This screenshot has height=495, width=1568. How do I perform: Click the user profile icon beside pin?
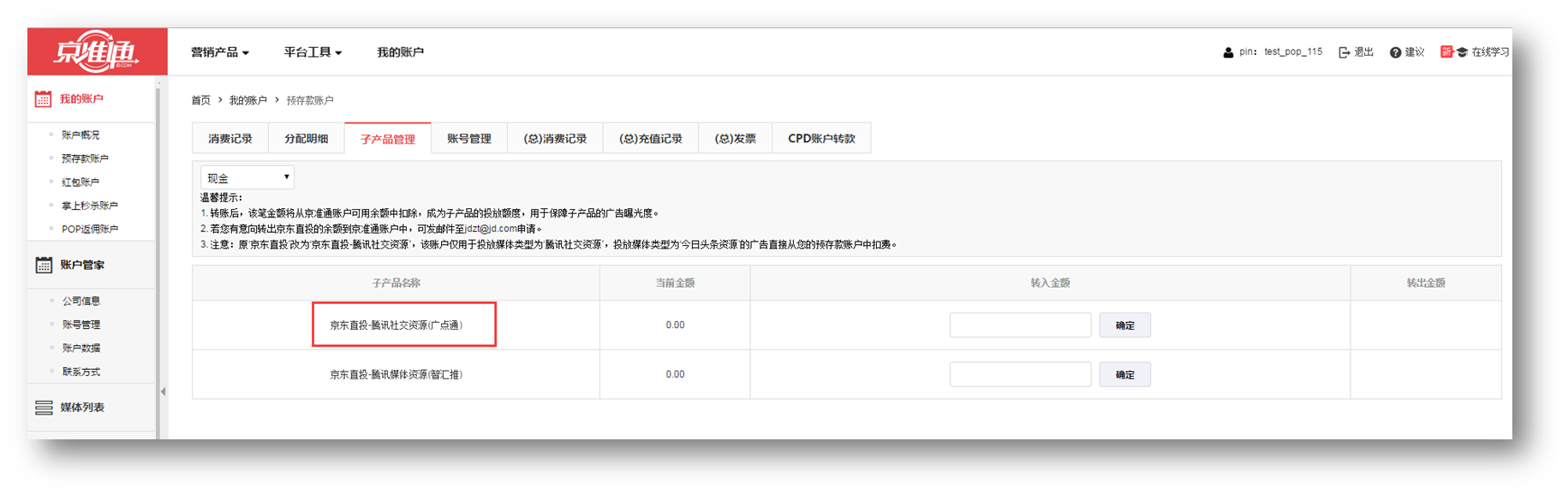tap(1228, 52)
